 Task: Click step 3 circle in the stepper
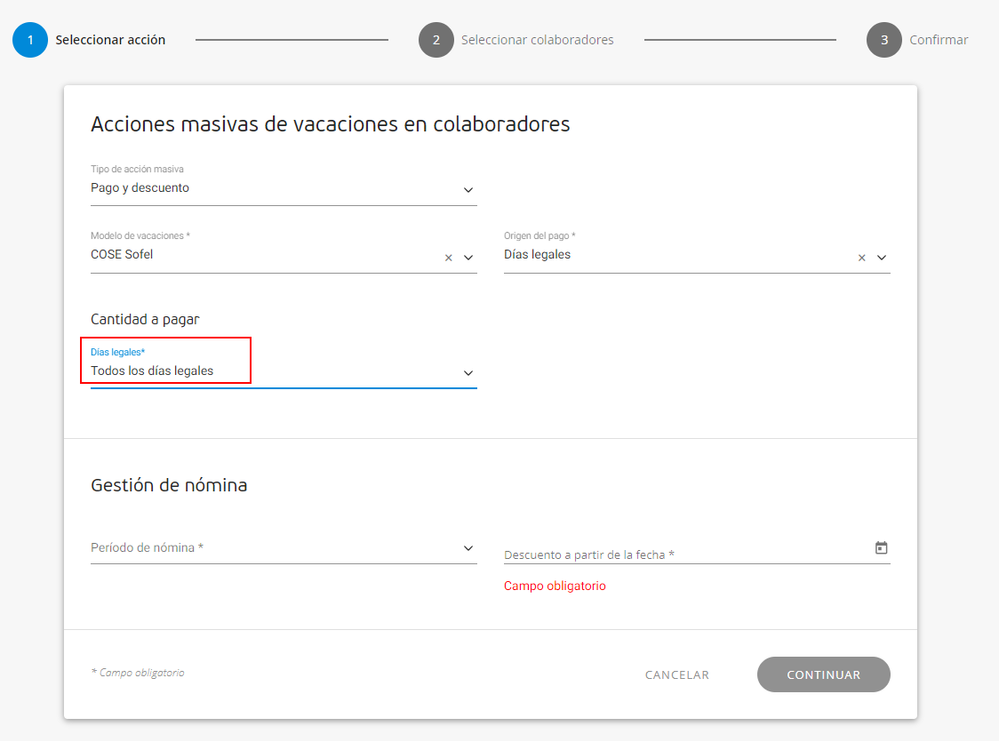[884, 40]
